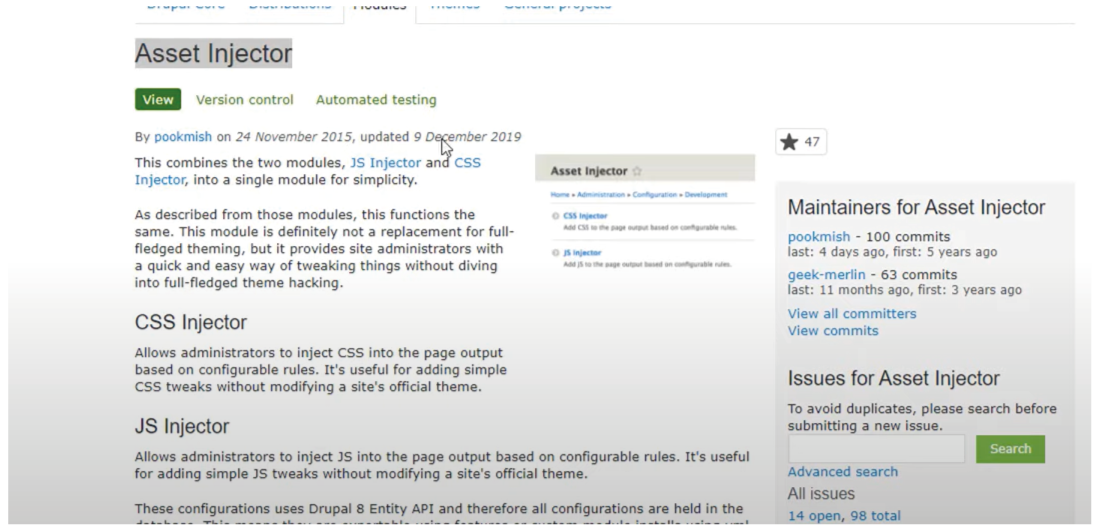1098x528 pixels.
Task: Focus the issue search input field
Action: (x=876, y=449)
